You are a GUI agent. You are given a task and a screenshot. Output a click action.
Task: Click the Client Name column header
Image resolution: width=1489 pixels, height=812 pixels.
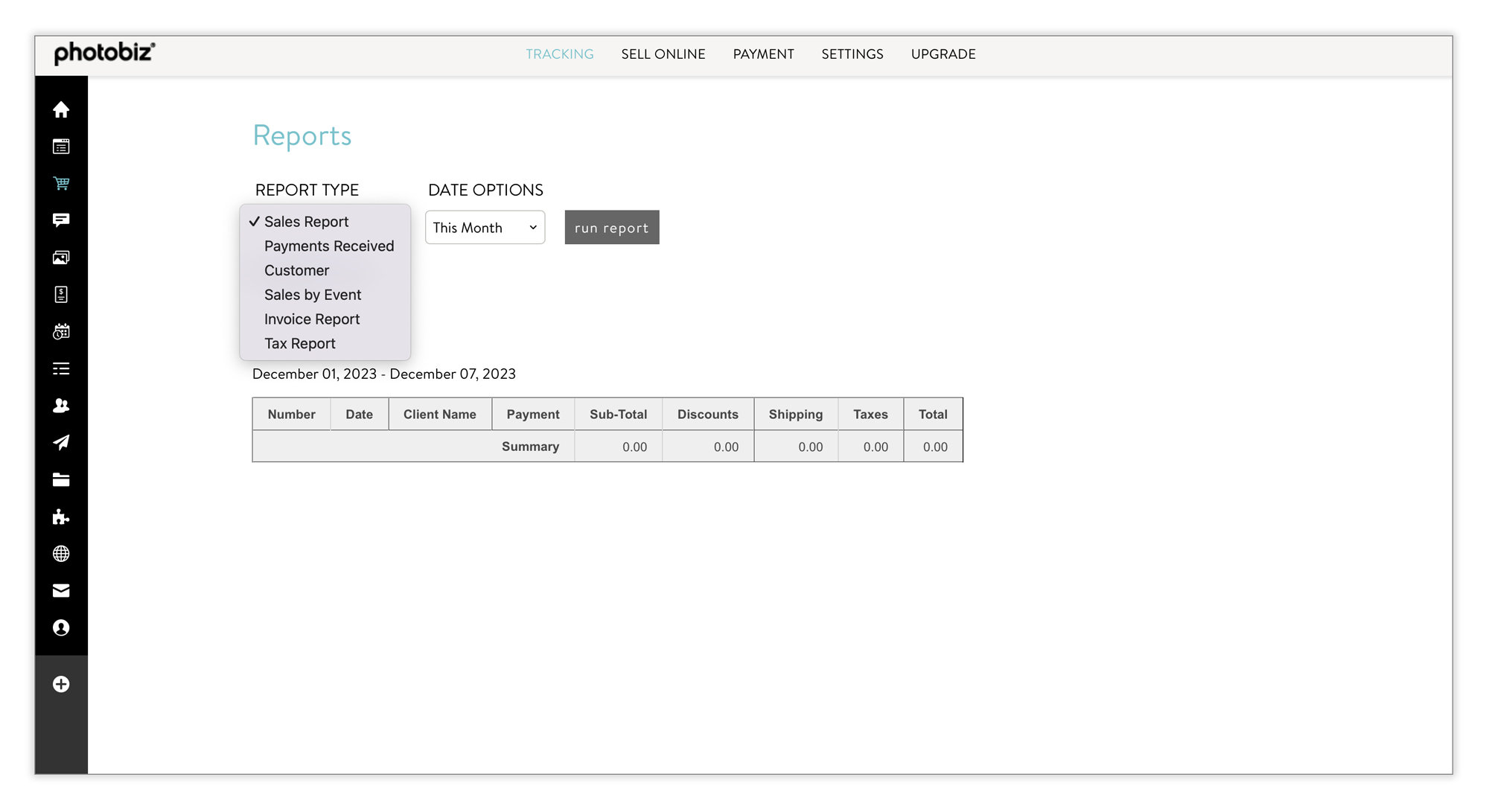click(439, 415)
